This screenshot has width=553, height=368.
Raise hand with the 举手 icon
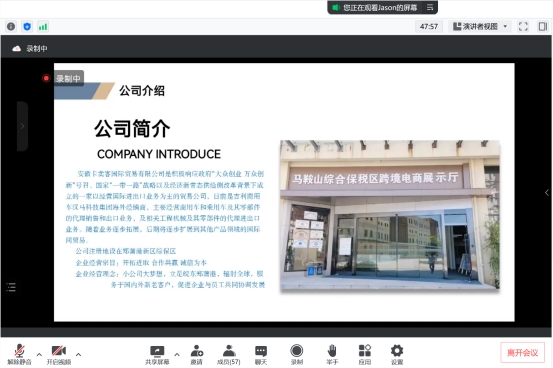pos(332,355)
